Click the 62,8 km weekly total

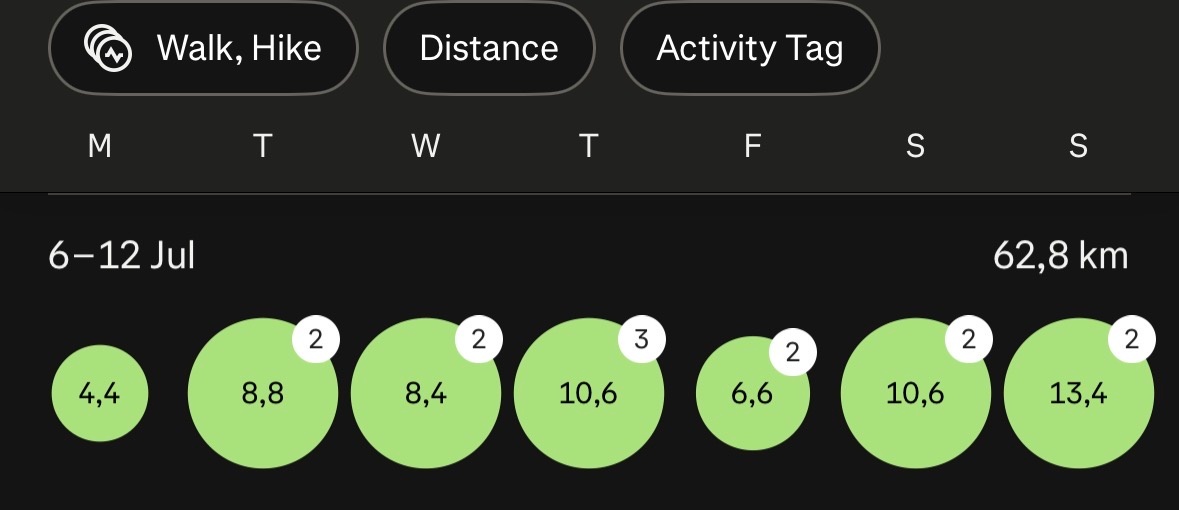(x=1060, y=257)
